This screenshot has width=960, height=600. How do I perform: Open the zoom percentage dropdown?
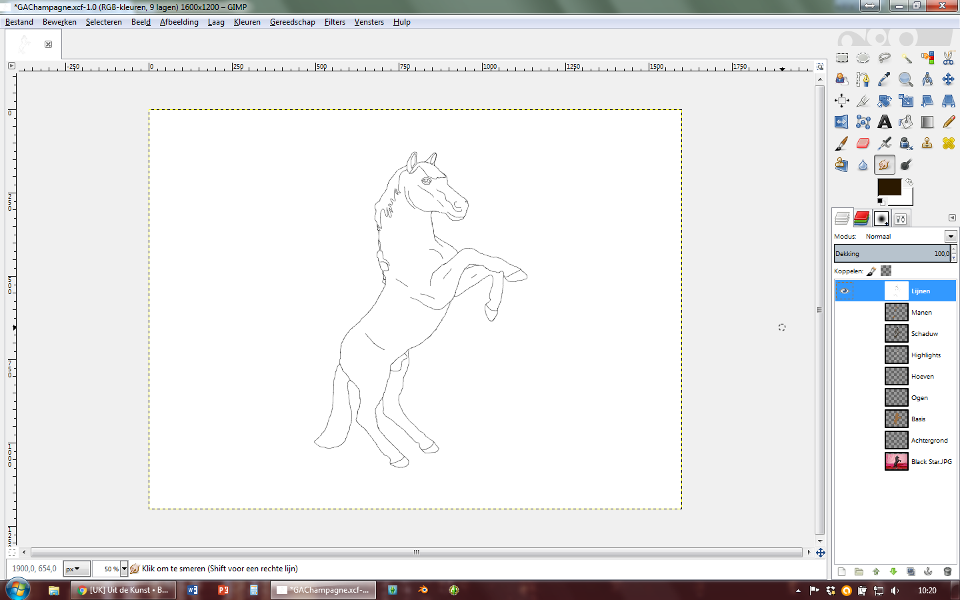coord(124,568)
